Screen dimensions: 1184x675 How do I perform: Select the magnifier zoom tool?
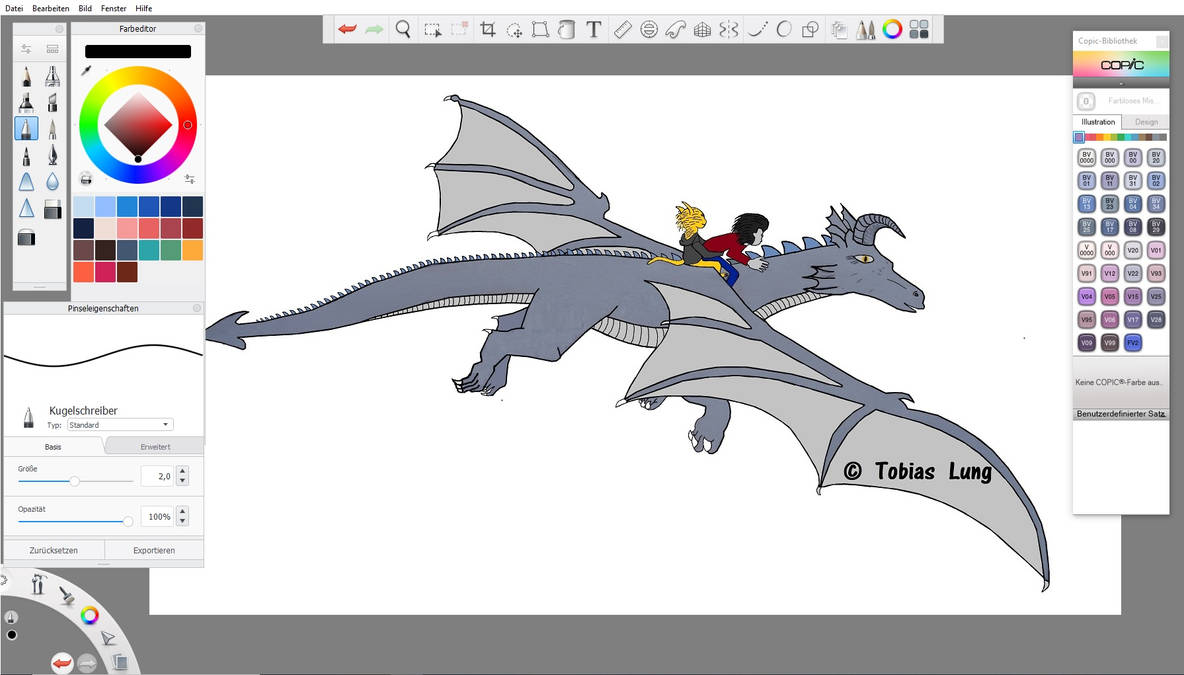(402, 30)
